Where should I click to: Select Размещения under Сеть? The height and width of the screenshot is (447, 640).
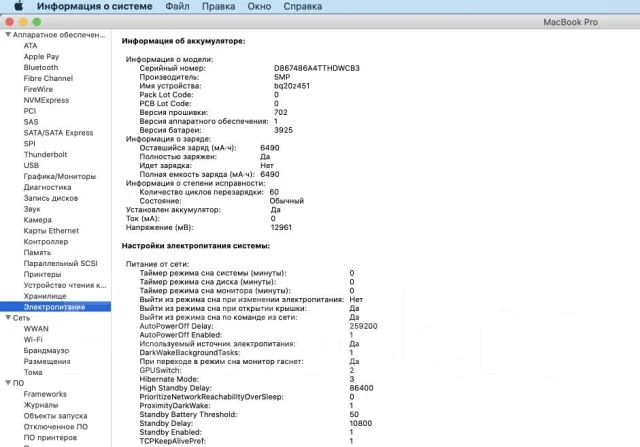coord(47,361)
